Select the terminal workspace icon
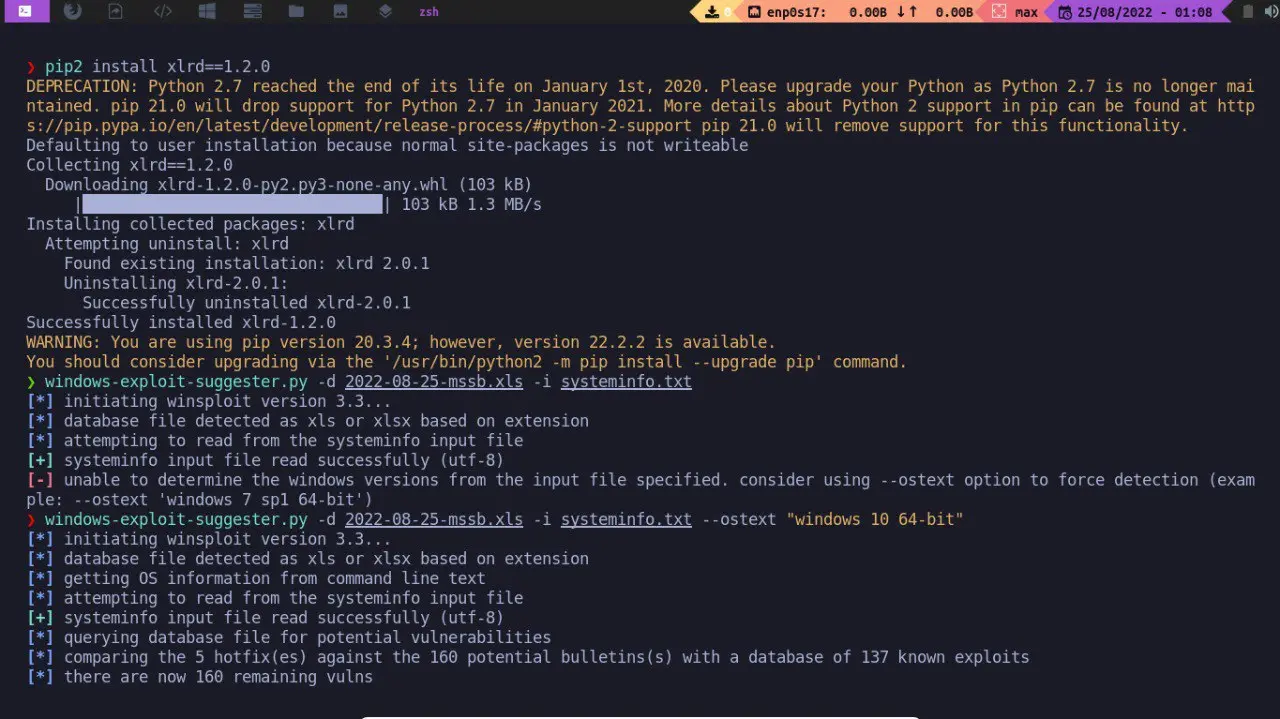 click(x=26, y=12)
